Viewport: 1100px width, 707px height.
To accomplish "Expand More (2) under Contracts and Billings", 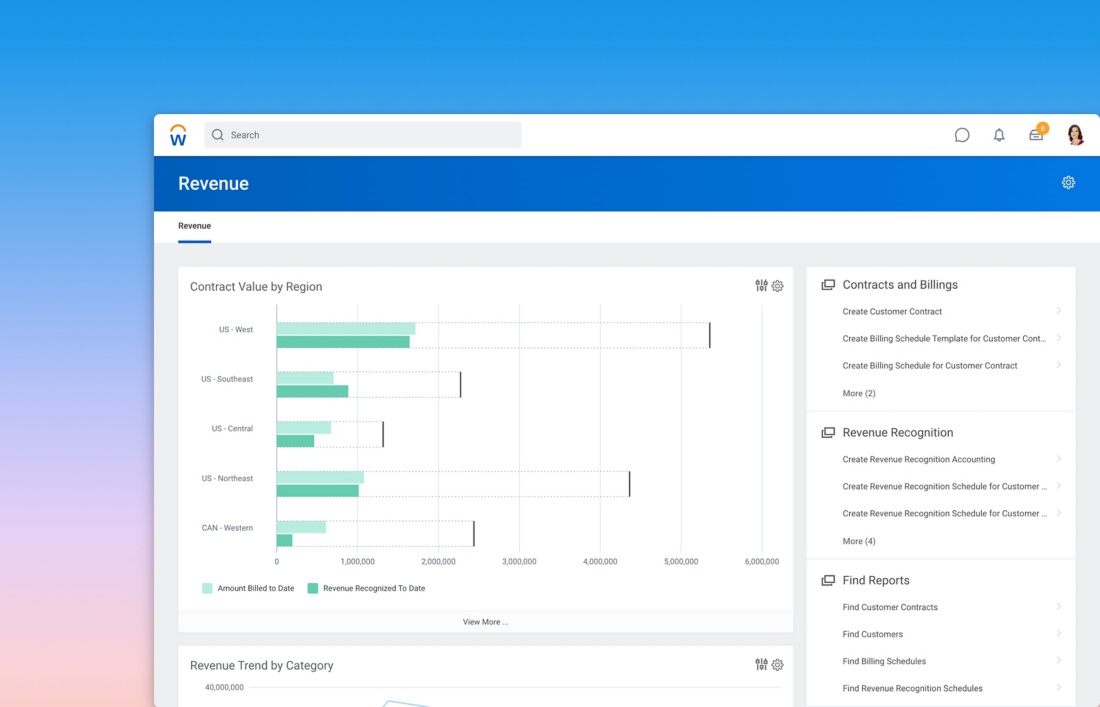I will click(859, 393).
